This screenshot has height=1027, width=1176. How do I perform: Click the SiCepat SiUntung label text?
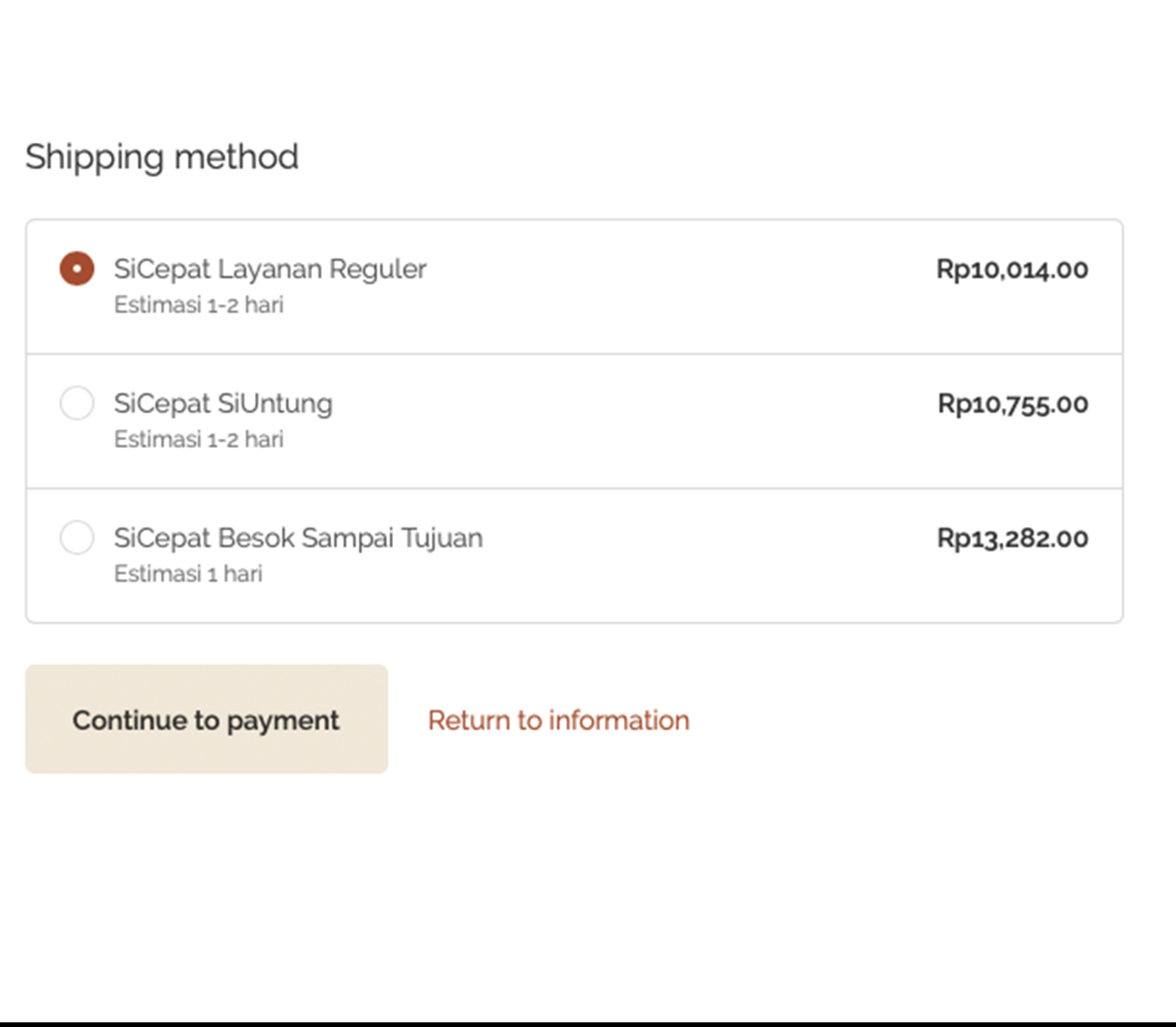(223, 404)
